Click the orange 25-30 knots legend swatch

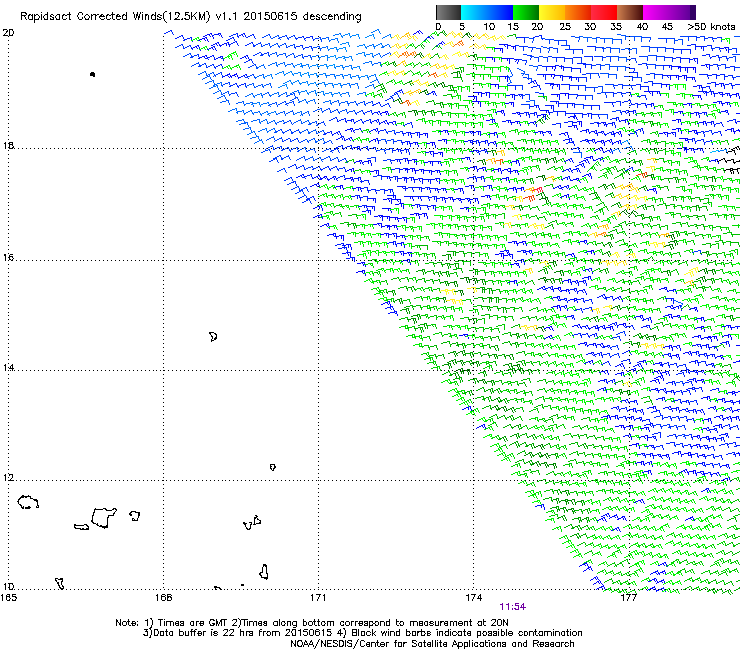(x=578, y=12)
